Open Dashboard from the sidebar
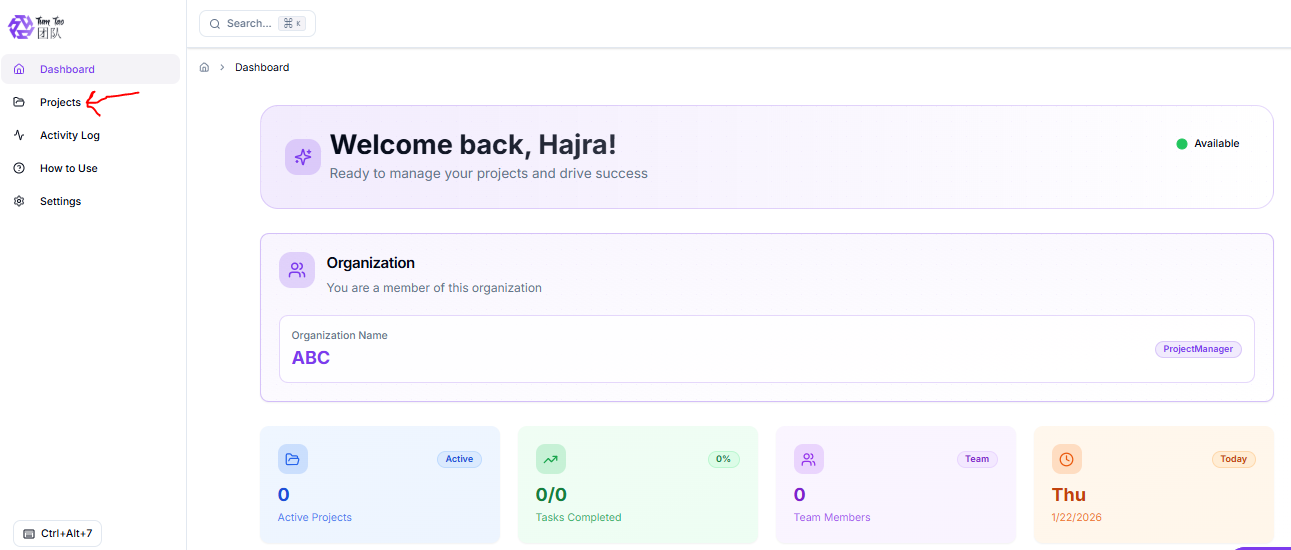This screenshot has width=1291, height=550. [67, 69]
